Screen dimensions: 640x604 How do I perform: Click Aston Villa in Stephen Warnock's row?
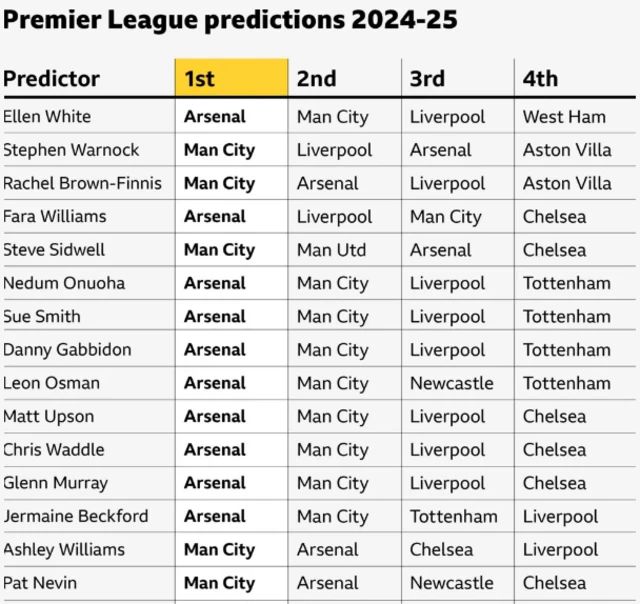(x=567, y=150)
